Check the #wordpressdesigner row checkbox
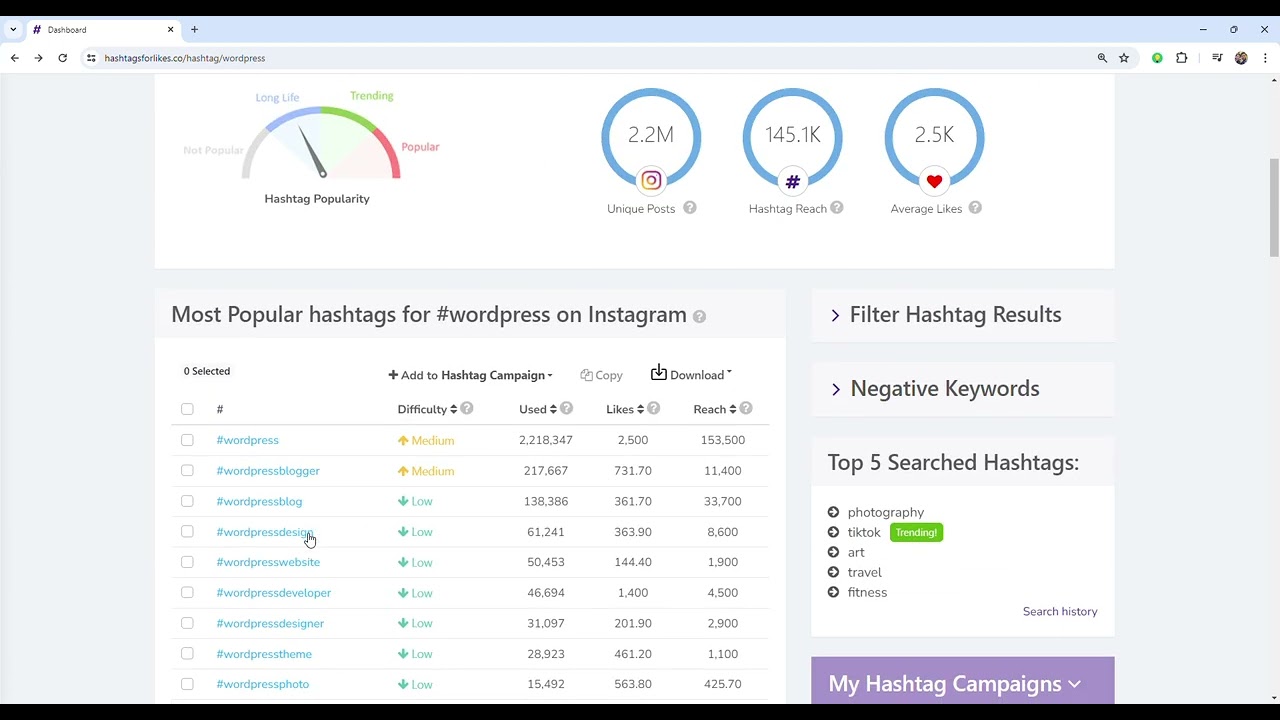1280x720 pixels. [187, 623]
